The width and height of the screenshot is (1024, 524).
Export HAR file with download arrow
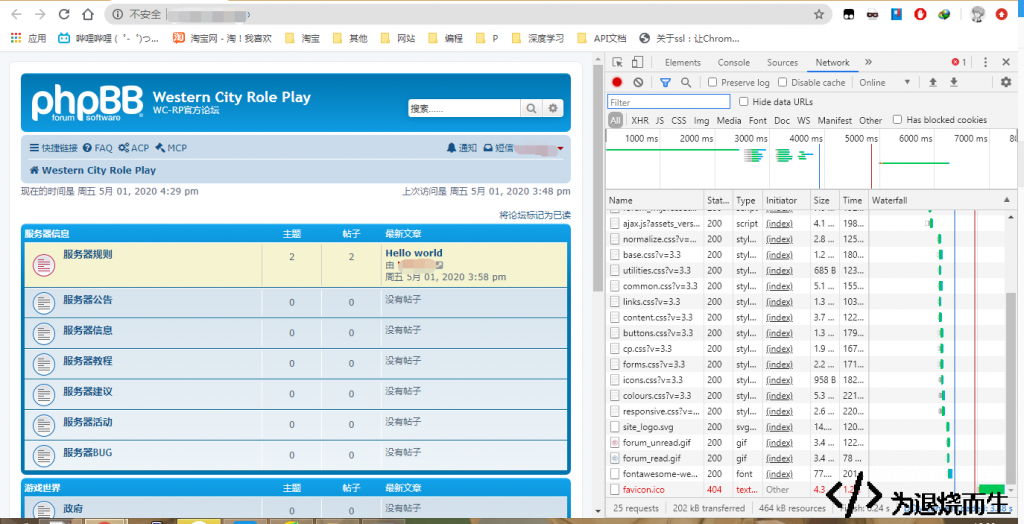[x=953, y=82]
